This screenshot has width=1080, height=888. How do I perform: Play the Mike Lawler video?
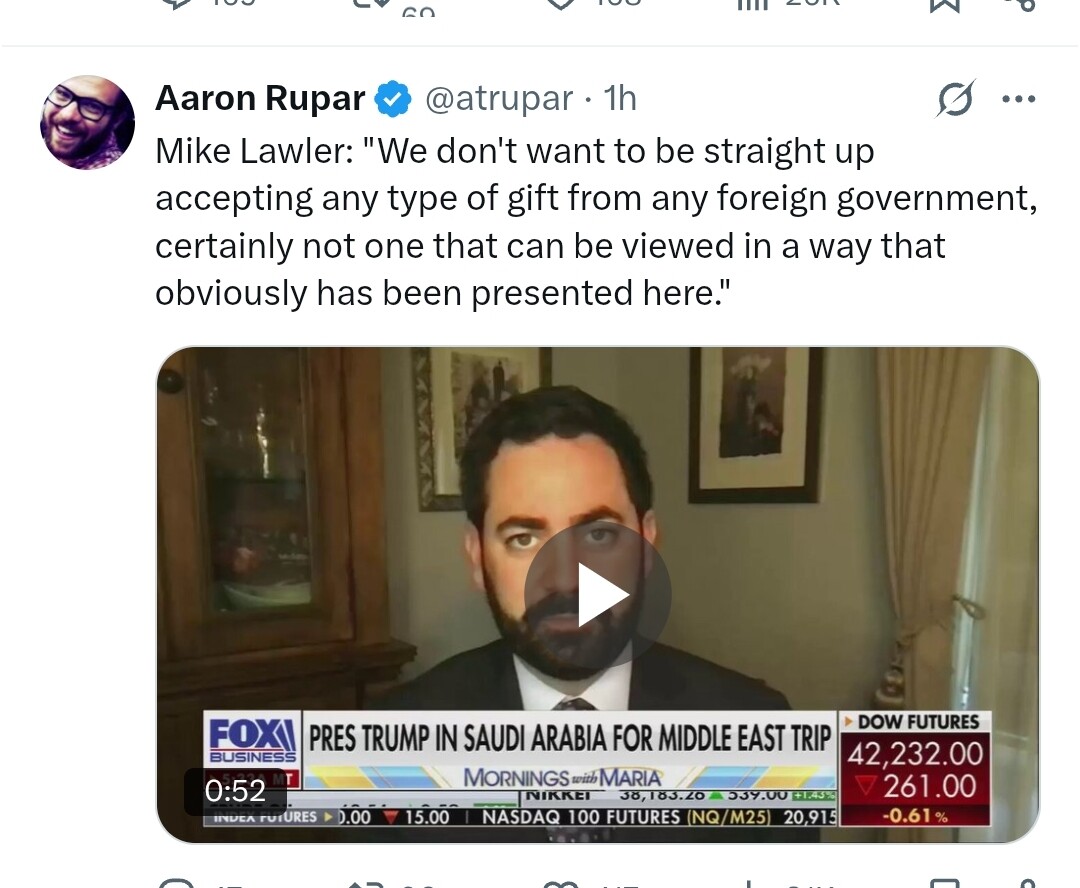pyautogui.click(x=598, y=595)
